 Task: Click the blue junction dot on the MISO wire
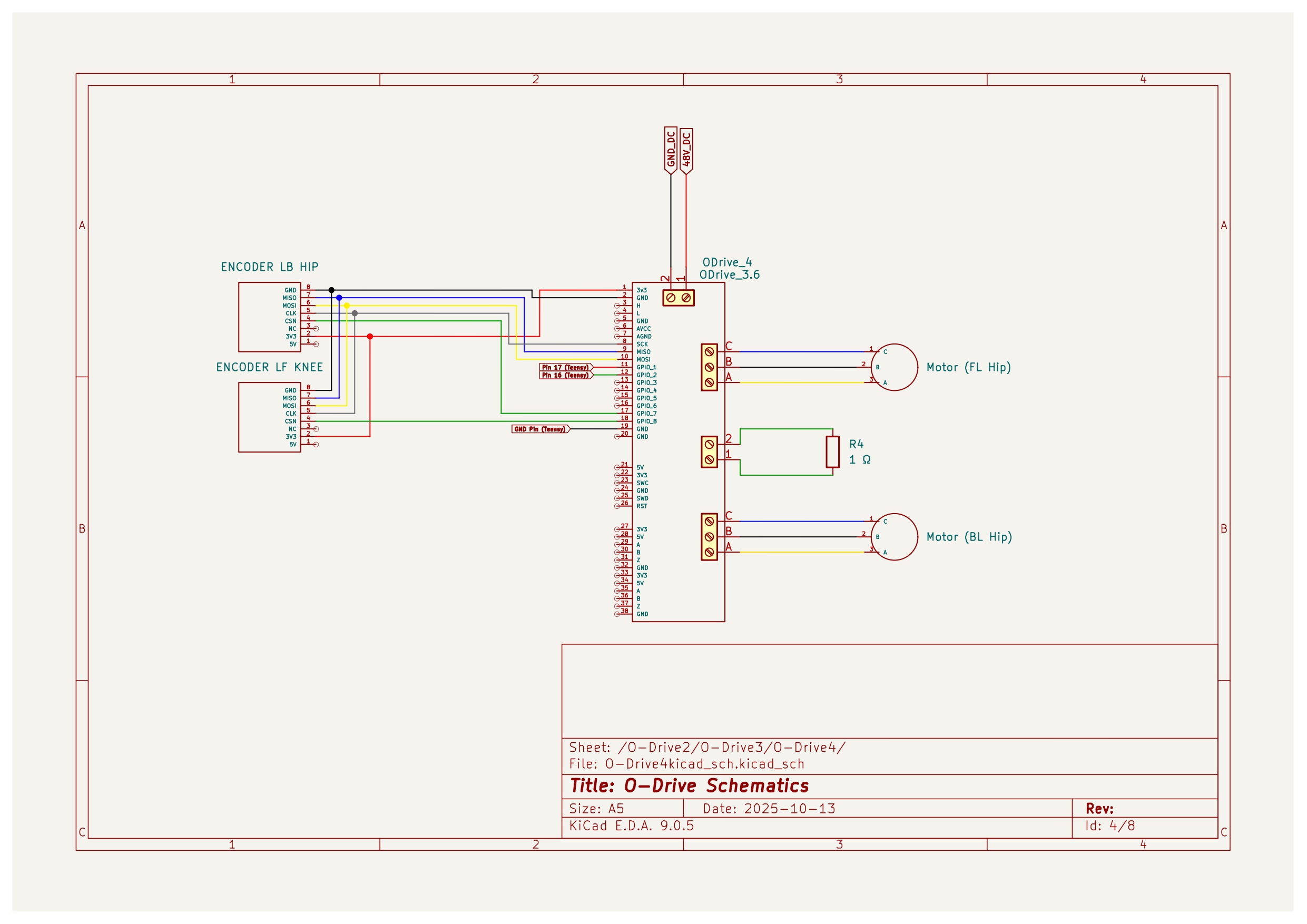point(339,298)
